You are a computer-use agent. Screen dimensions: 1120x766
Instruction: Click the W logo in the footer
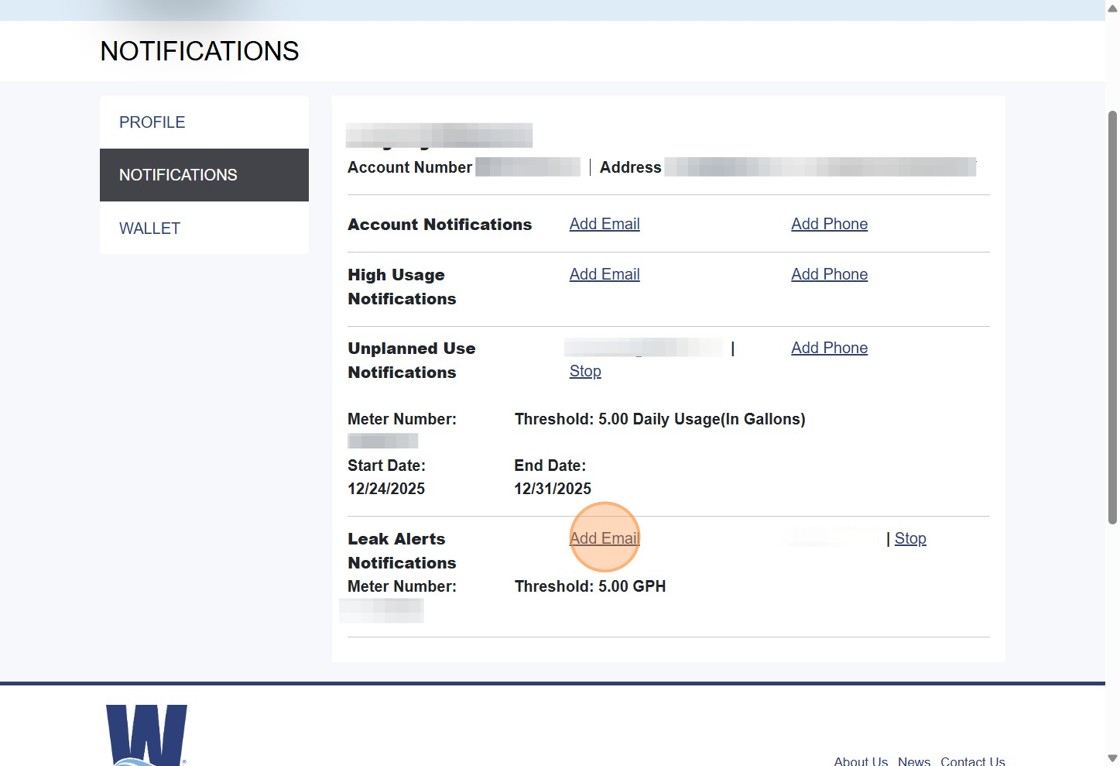146,735
